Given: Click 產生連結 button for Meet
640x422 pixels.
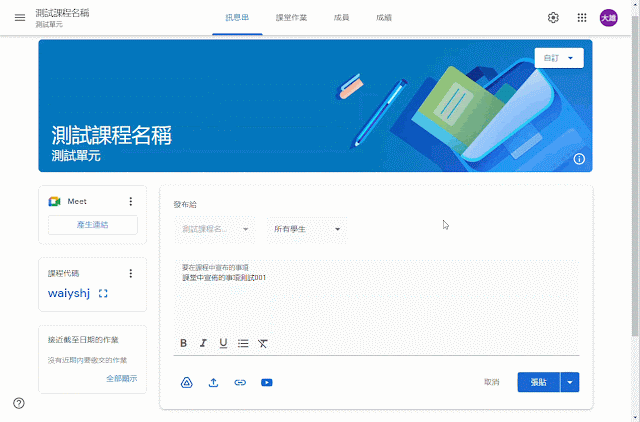Looking at the screenshot, I should coord(93,224).
